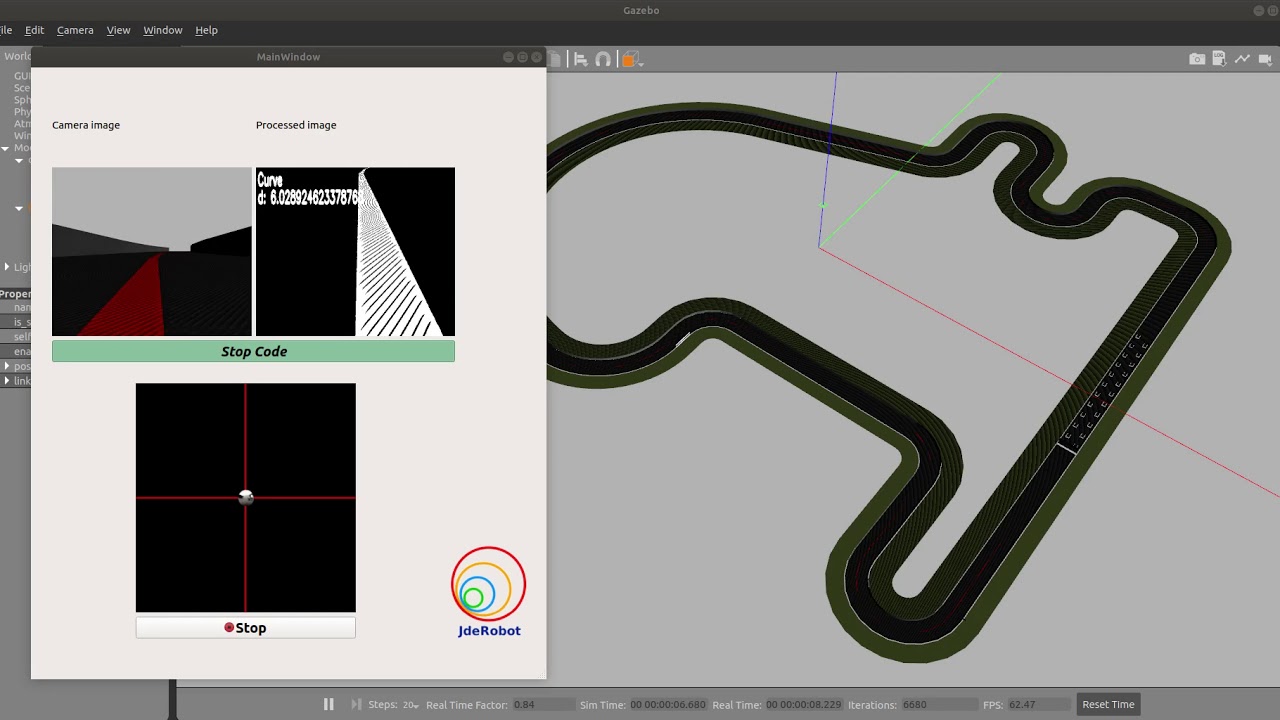Open the data log recorder icon
Screen dimensions: 1280x720
[x=1220, y=59]
